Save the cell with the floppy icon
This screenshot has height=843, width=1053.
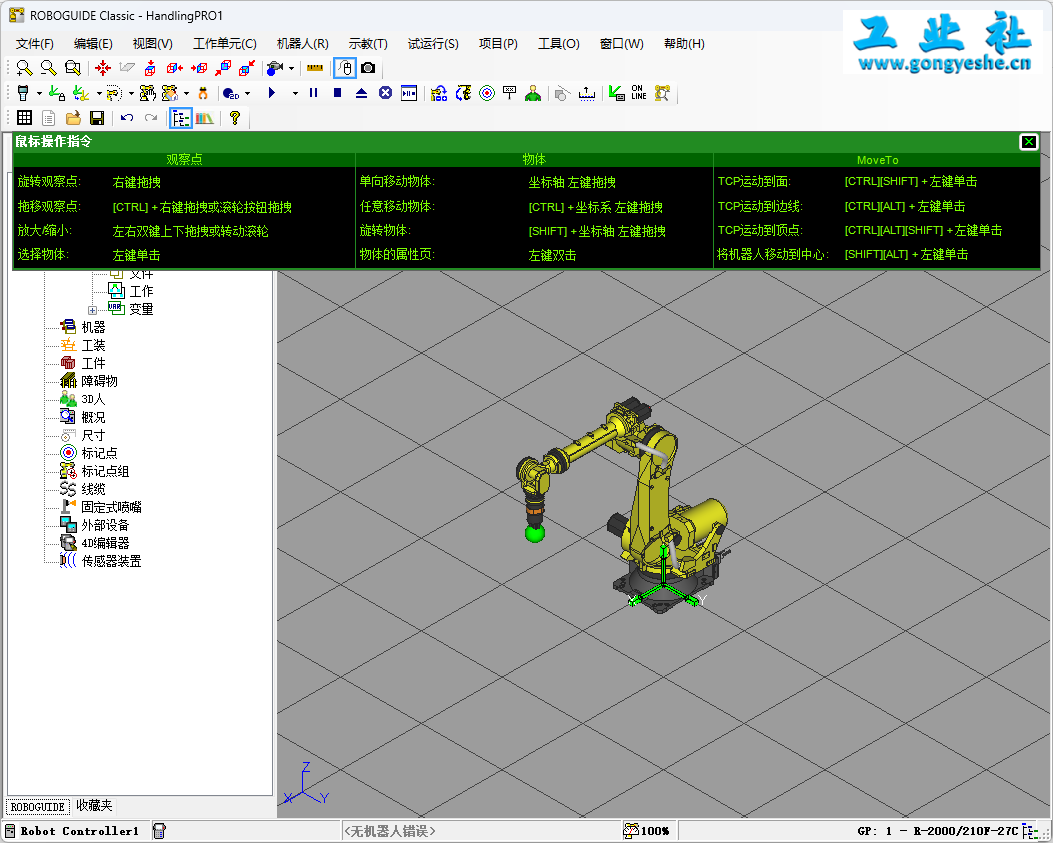coord(97,118)
